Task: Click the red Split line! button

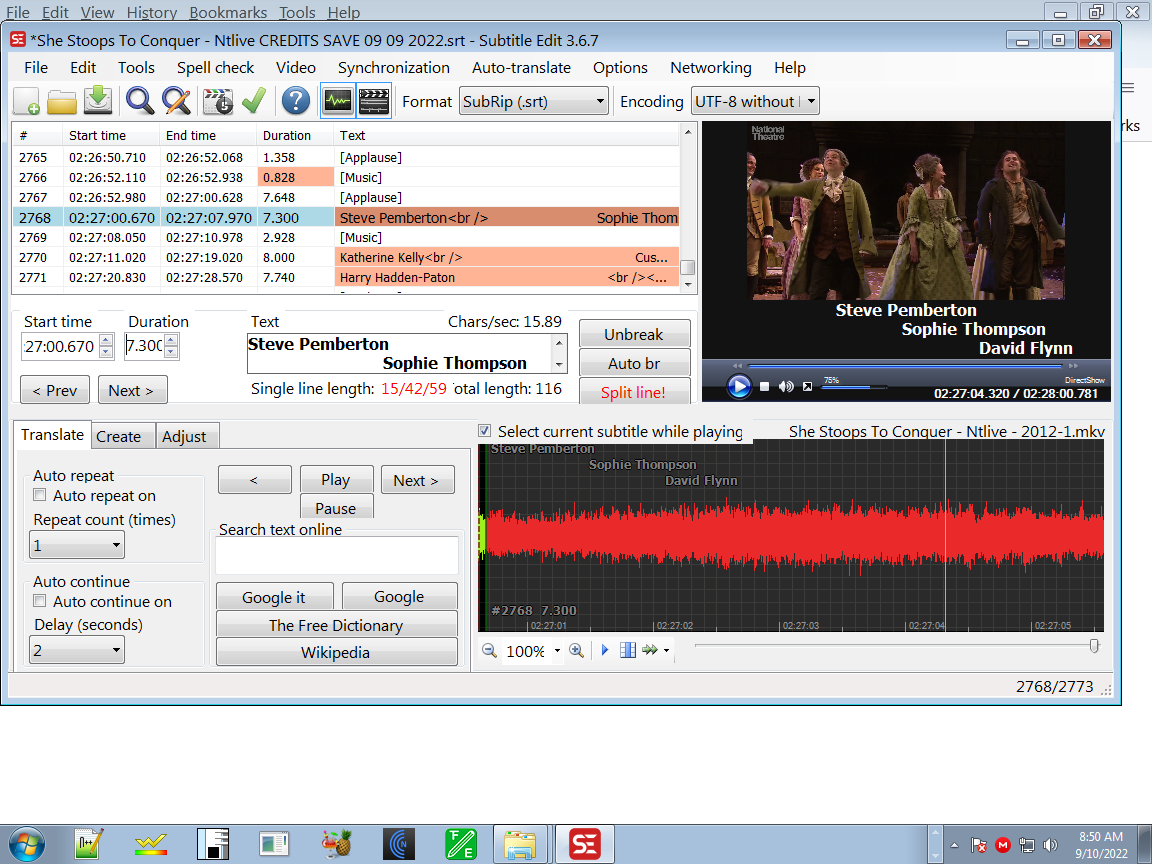Action: [634, 392]
